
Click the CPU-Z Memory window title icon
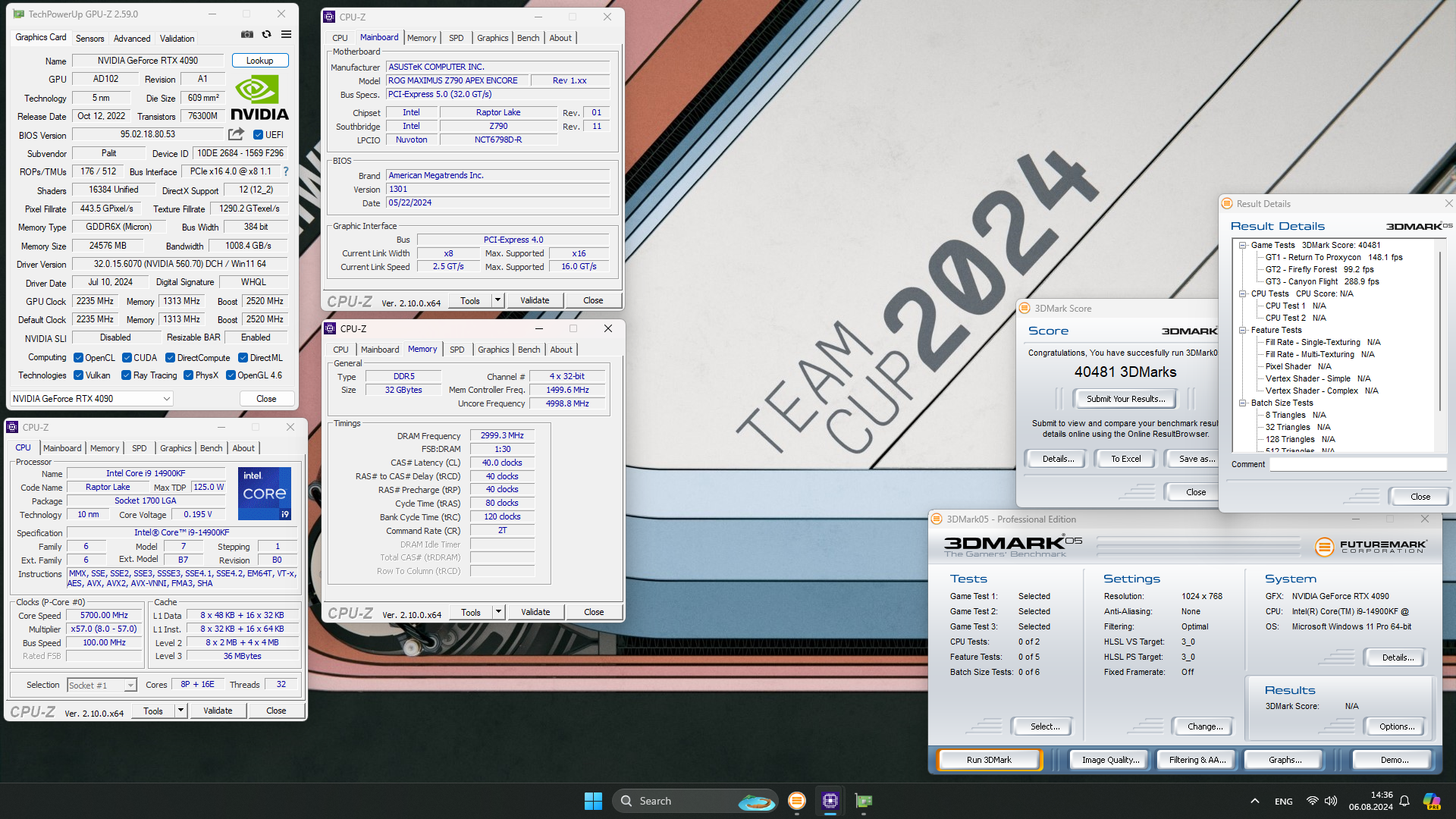330,328
